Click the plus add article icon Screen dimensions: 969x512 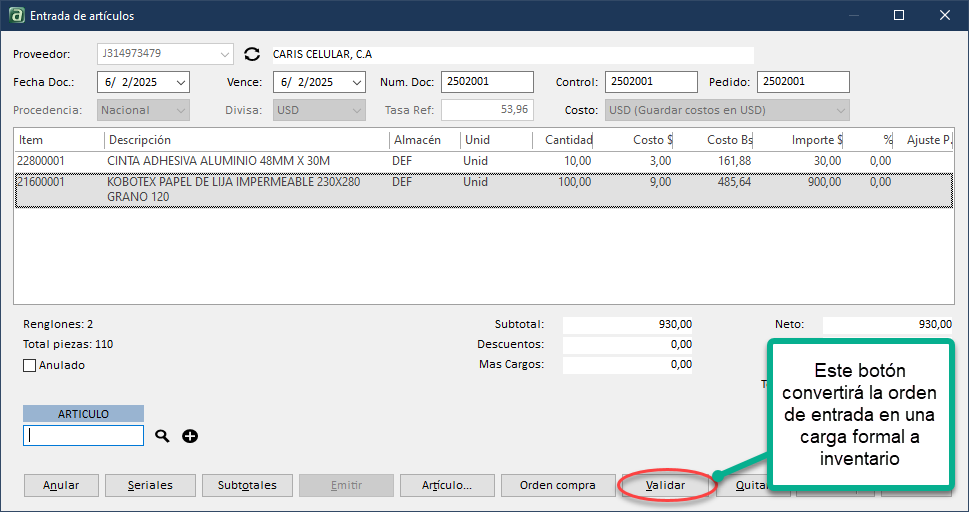click(x=190, y=436)
